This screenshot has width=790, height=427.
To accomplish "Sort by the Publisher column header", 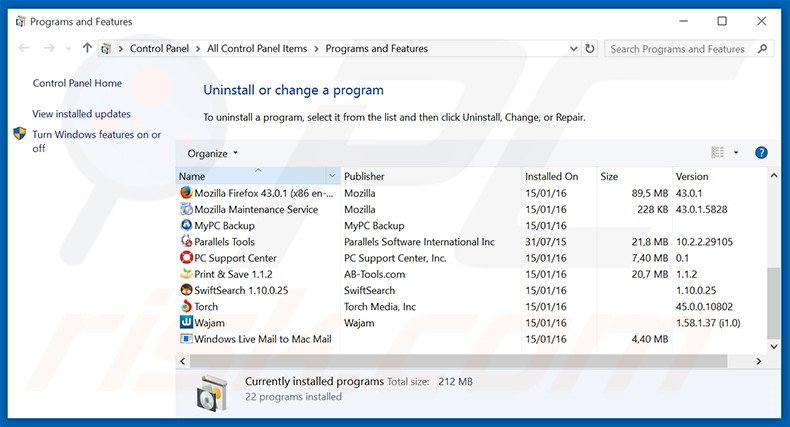I will (364, 176).
